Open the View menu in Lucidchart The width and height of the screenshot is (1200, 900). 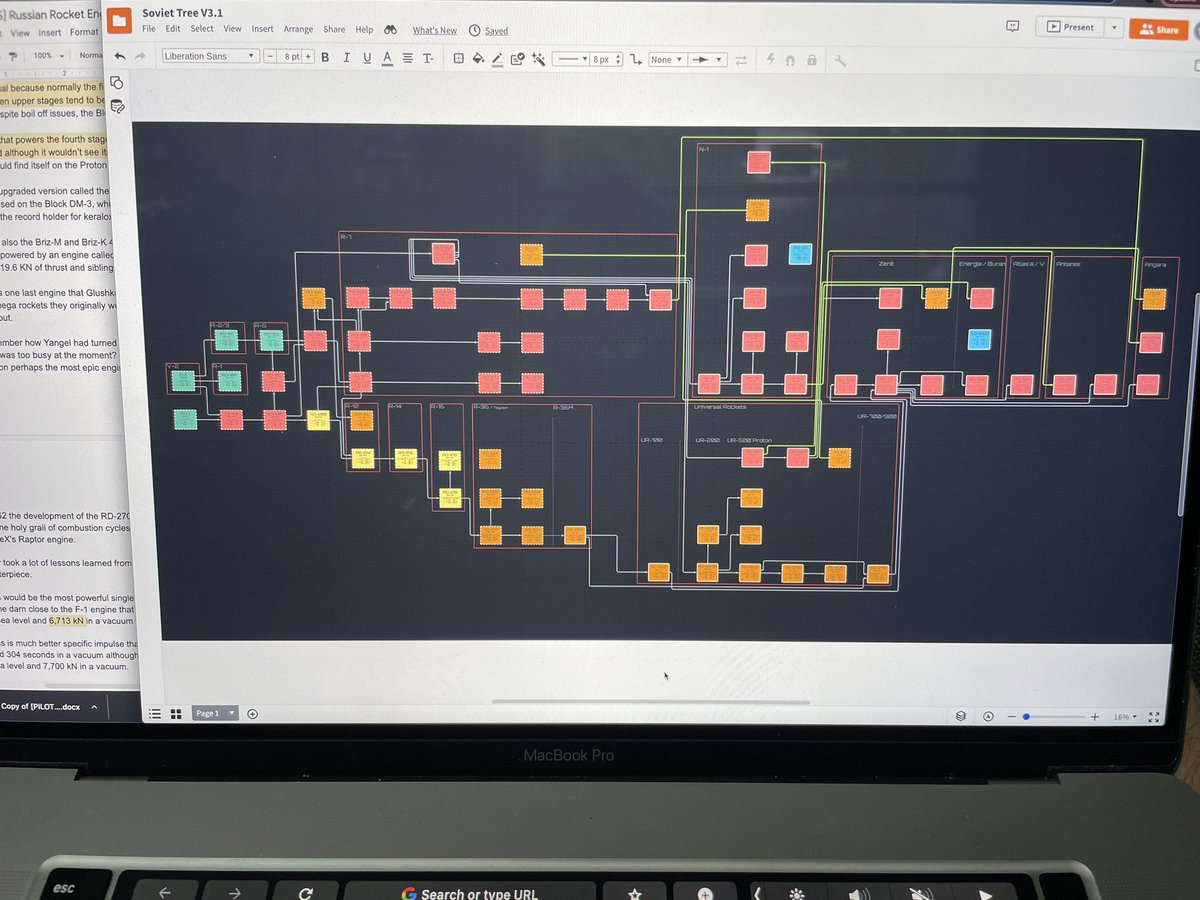[232, 29]
